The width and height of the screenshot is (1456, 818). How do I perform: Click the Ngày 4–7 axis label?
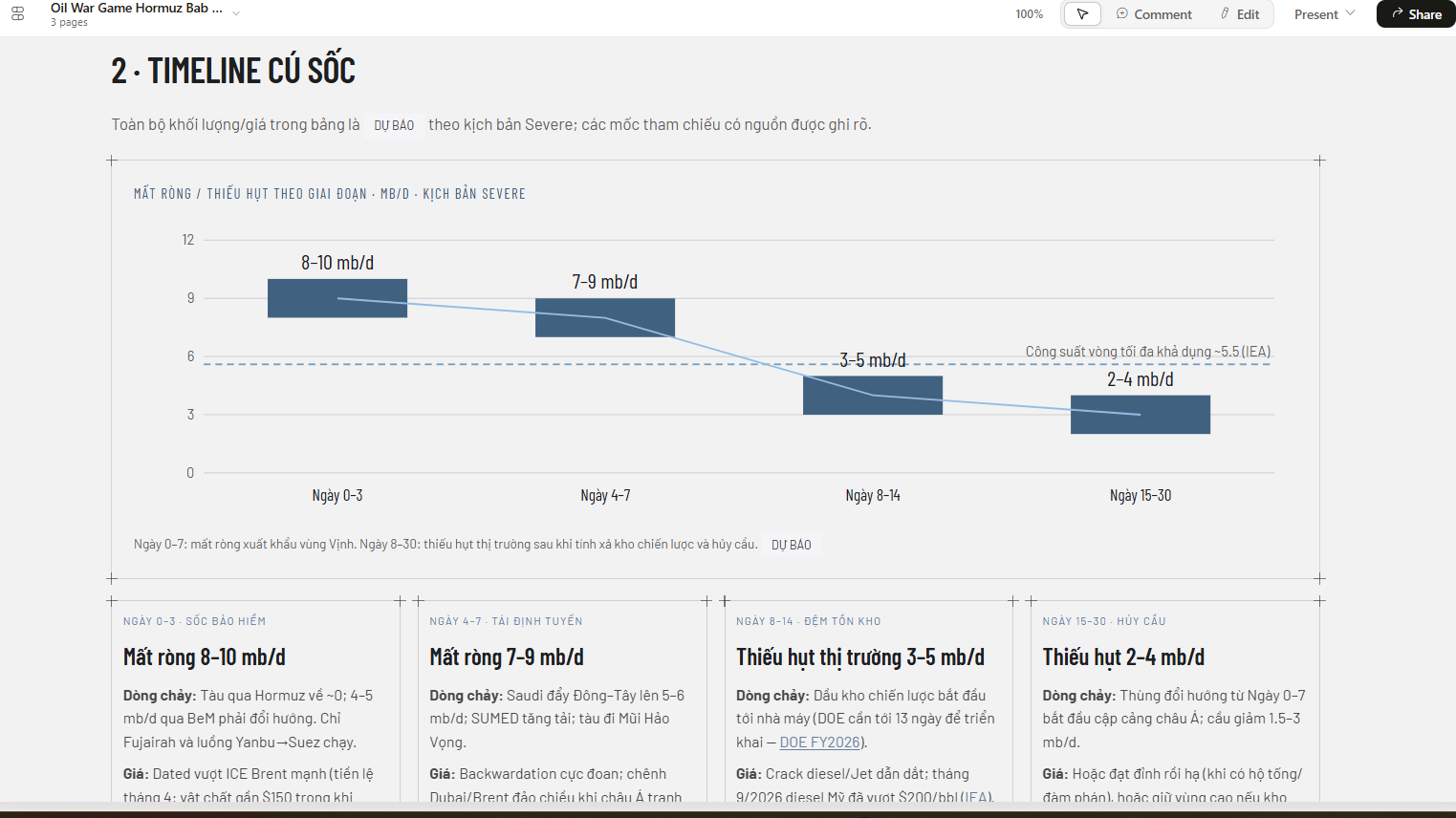coord(605,495)
